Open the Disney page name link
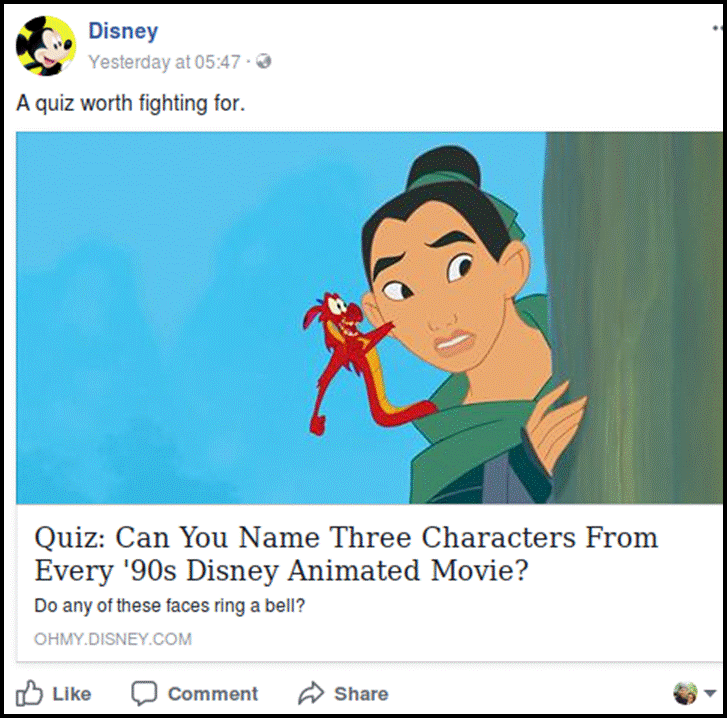This screenshot has height=718, width=727. (x=123, y=31)
